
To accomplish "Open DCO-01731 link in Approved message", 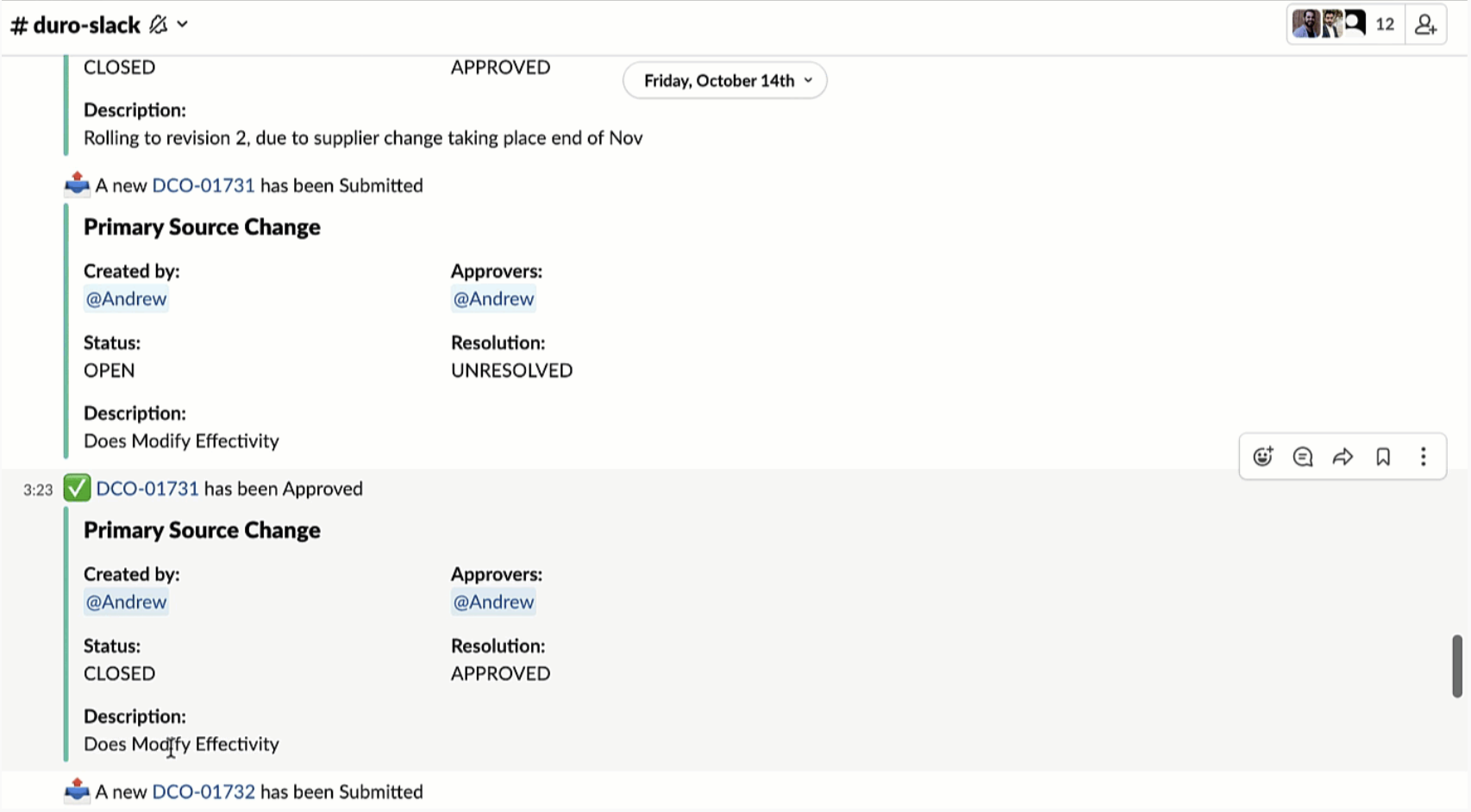I will [x=147, y=489].
